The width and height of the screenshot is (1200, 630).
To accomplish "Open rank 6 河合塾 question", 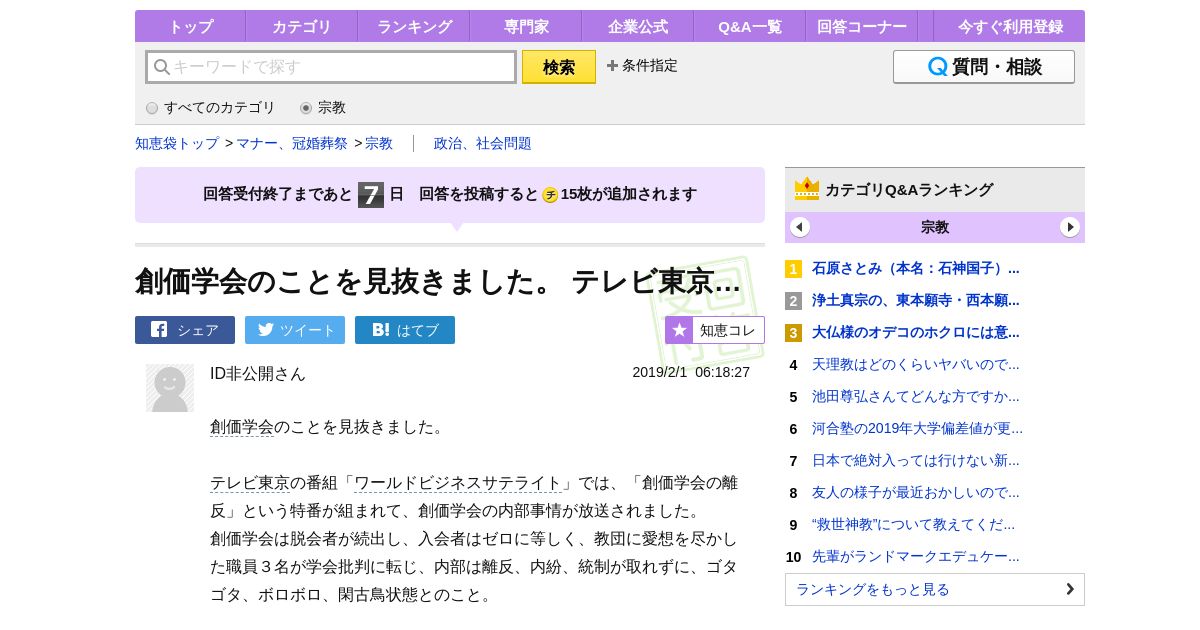I will point(917,428).
